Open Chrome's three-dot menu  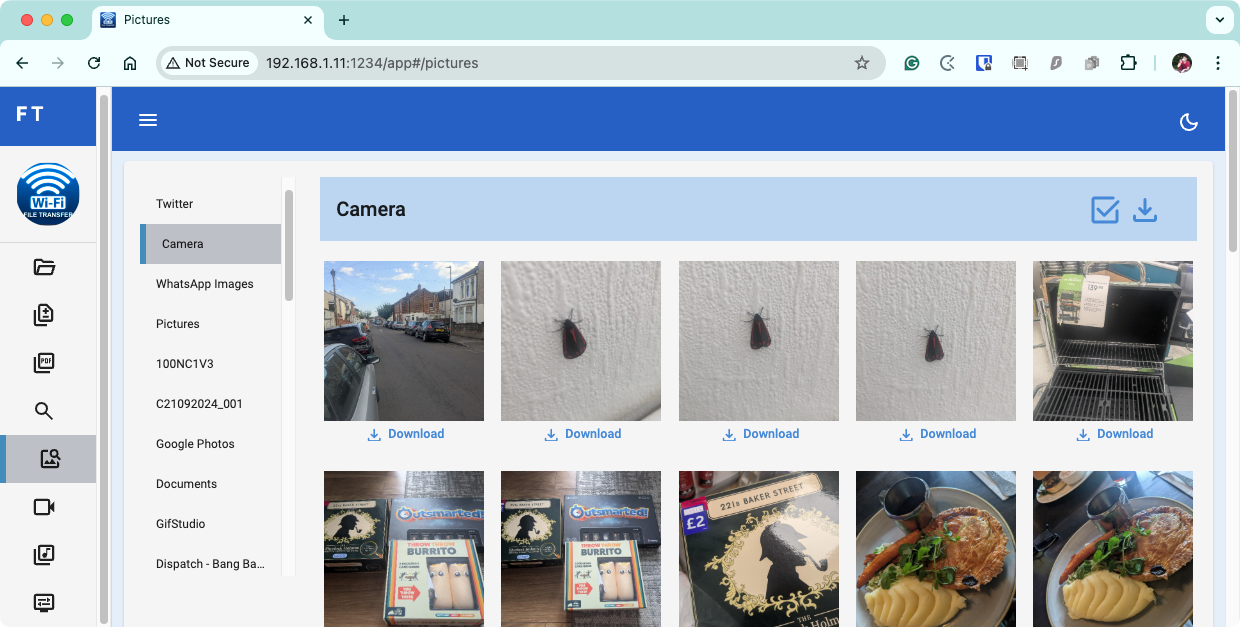point(1218,62)
